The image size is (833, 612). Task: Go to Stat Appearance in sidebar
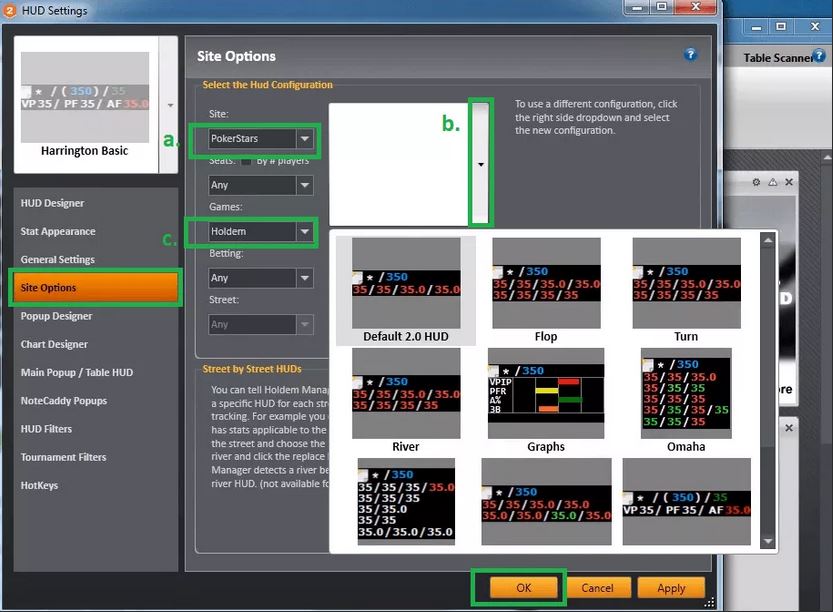click(58, 231)
